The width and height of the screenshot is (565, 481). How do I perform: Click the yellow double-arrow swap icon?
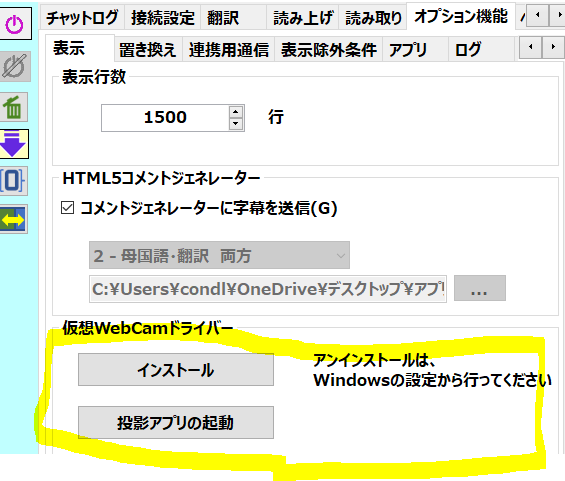pyautogui.click(x=13, y=219)
